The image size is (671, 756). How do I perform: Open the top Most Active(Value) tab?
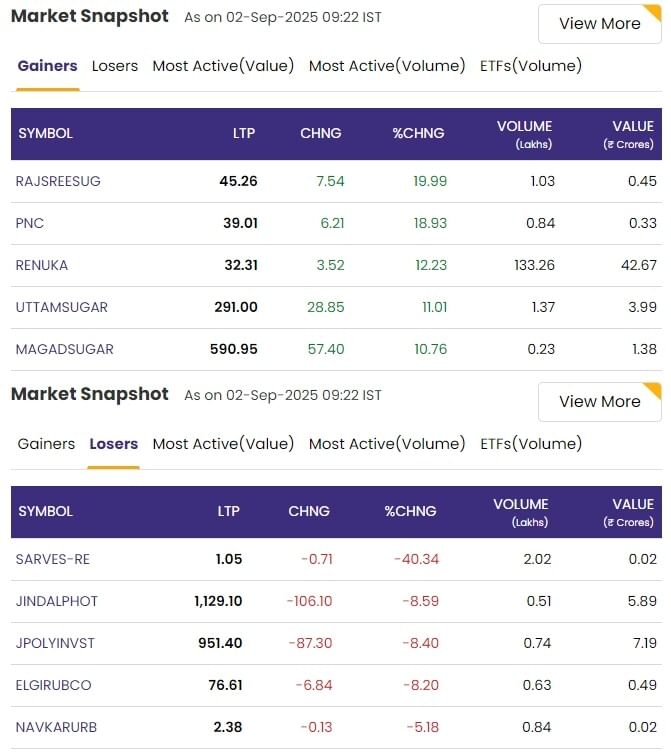pos(223,66)
